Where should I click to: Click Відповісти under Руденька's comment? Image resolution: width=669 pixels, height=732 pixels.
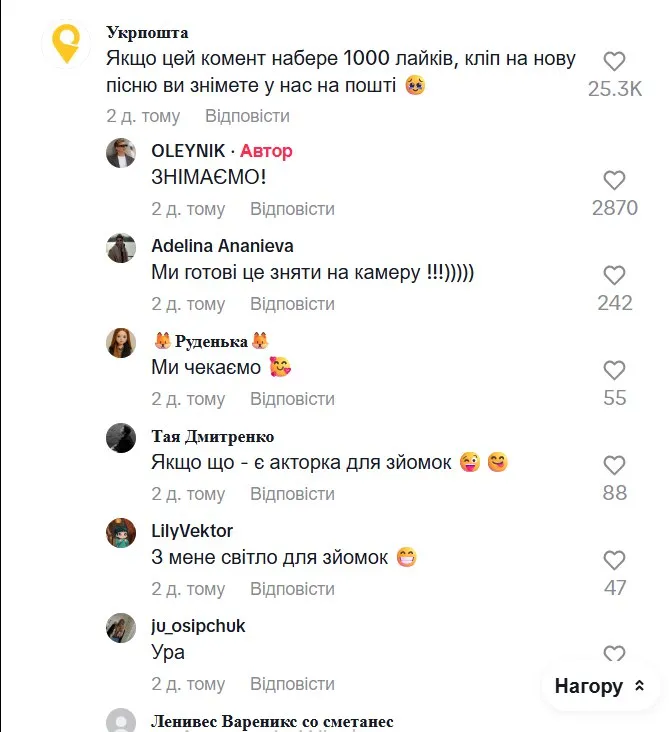[x=292, y=399]
